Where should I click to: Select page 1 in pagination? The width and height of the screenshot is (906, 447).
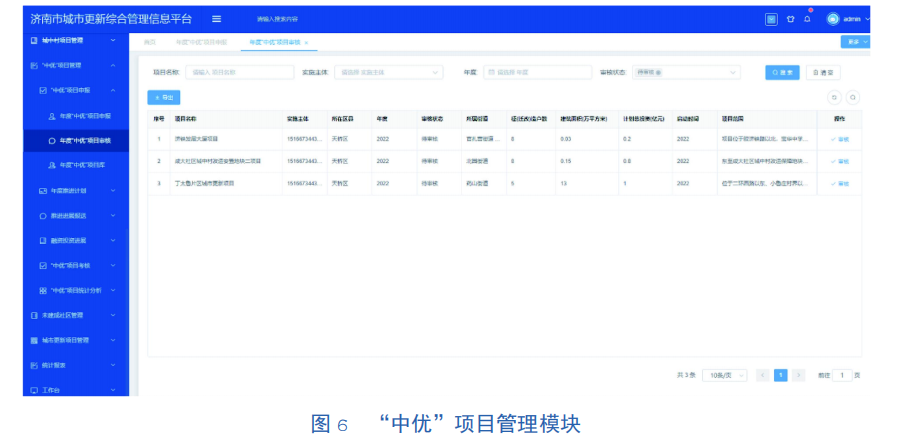pyautogui.click(x=781, y=375)
